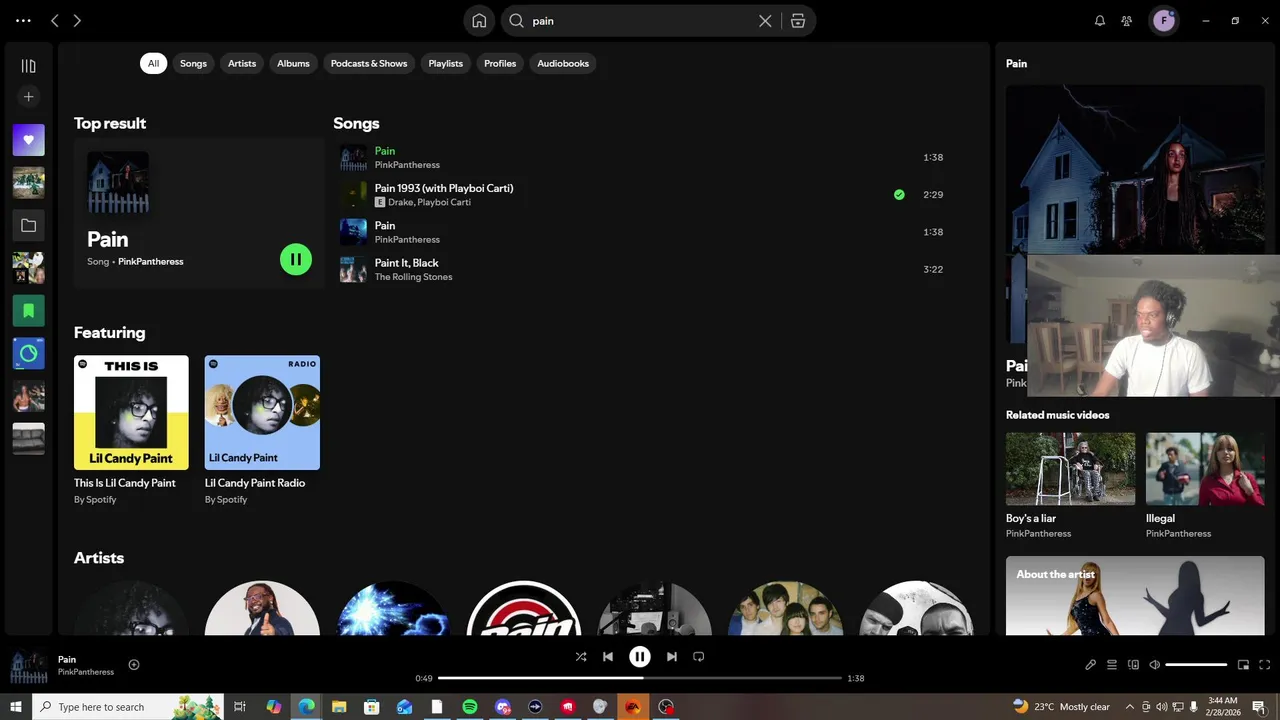Open the mini player icon
This screenshot has width=1280, height=720.
click(1243, 665)
